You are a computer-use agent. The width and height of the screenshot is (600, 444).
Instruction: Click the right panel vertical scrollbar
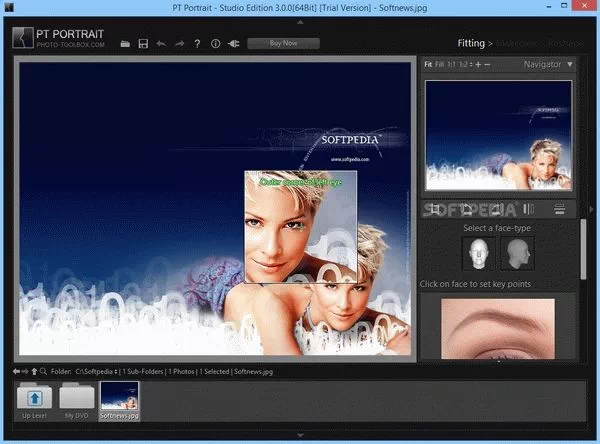pyautogui.click(x=584, y=250)
